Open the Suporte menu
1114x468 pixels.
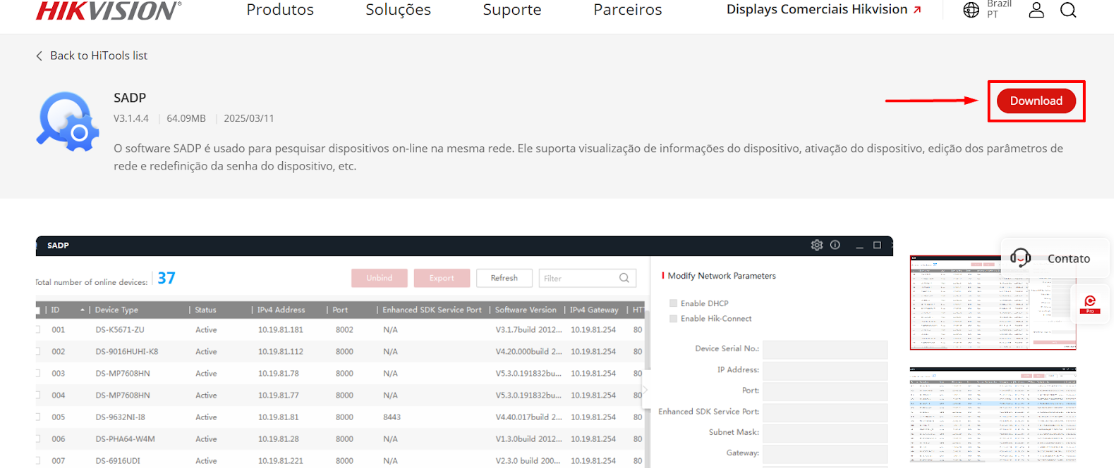pos(512,10)
